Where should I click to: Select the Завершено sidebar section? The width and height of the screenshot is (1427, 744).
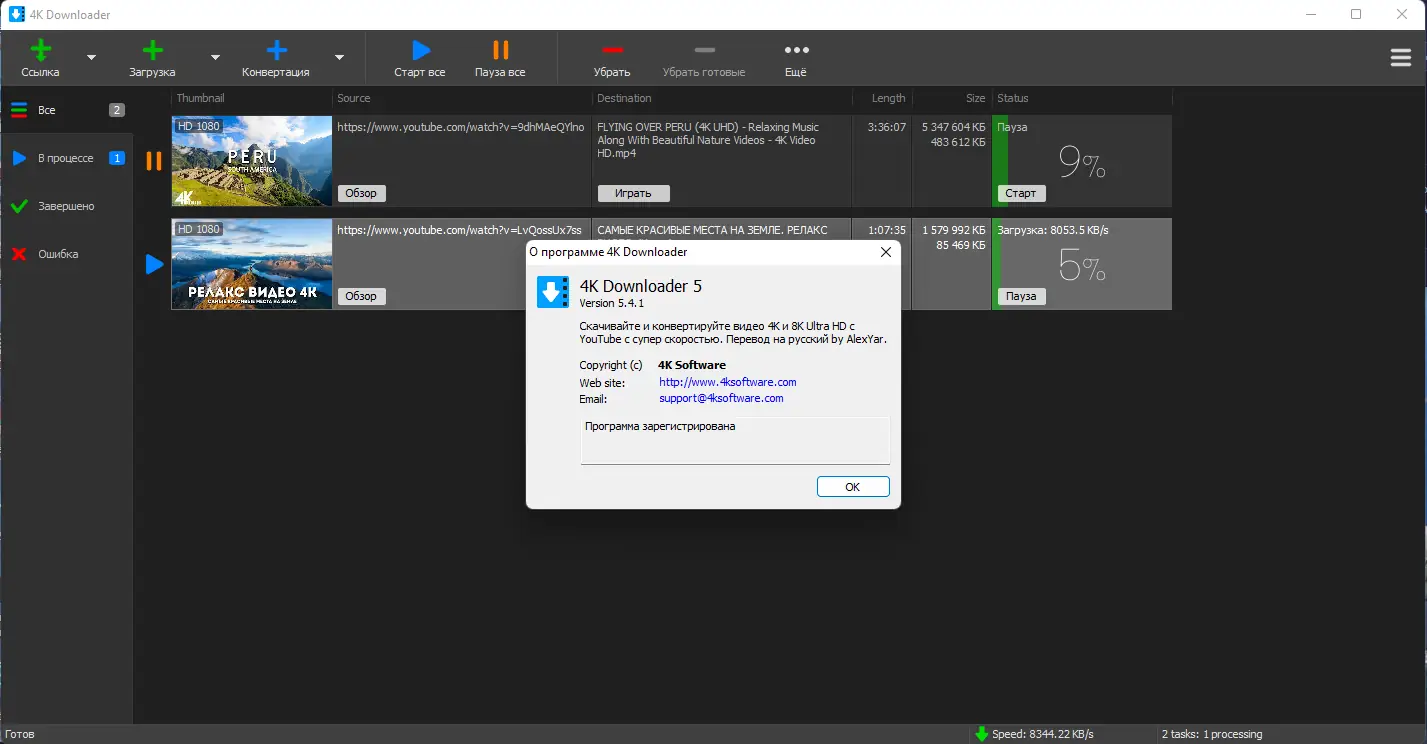tap(65, 205)
